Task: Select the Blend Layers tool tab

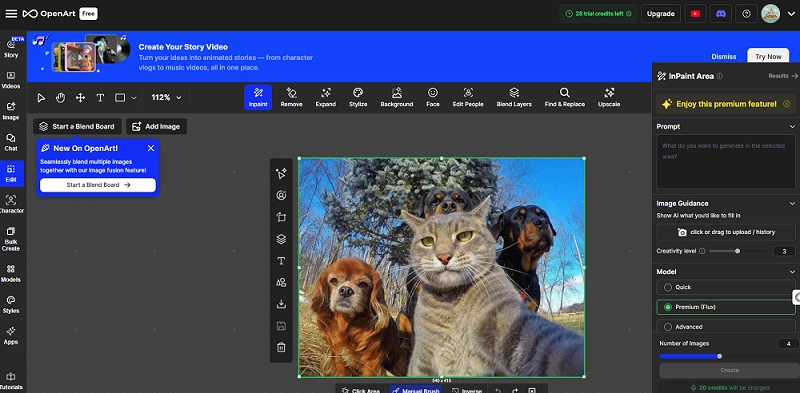Action: (514, 97)
